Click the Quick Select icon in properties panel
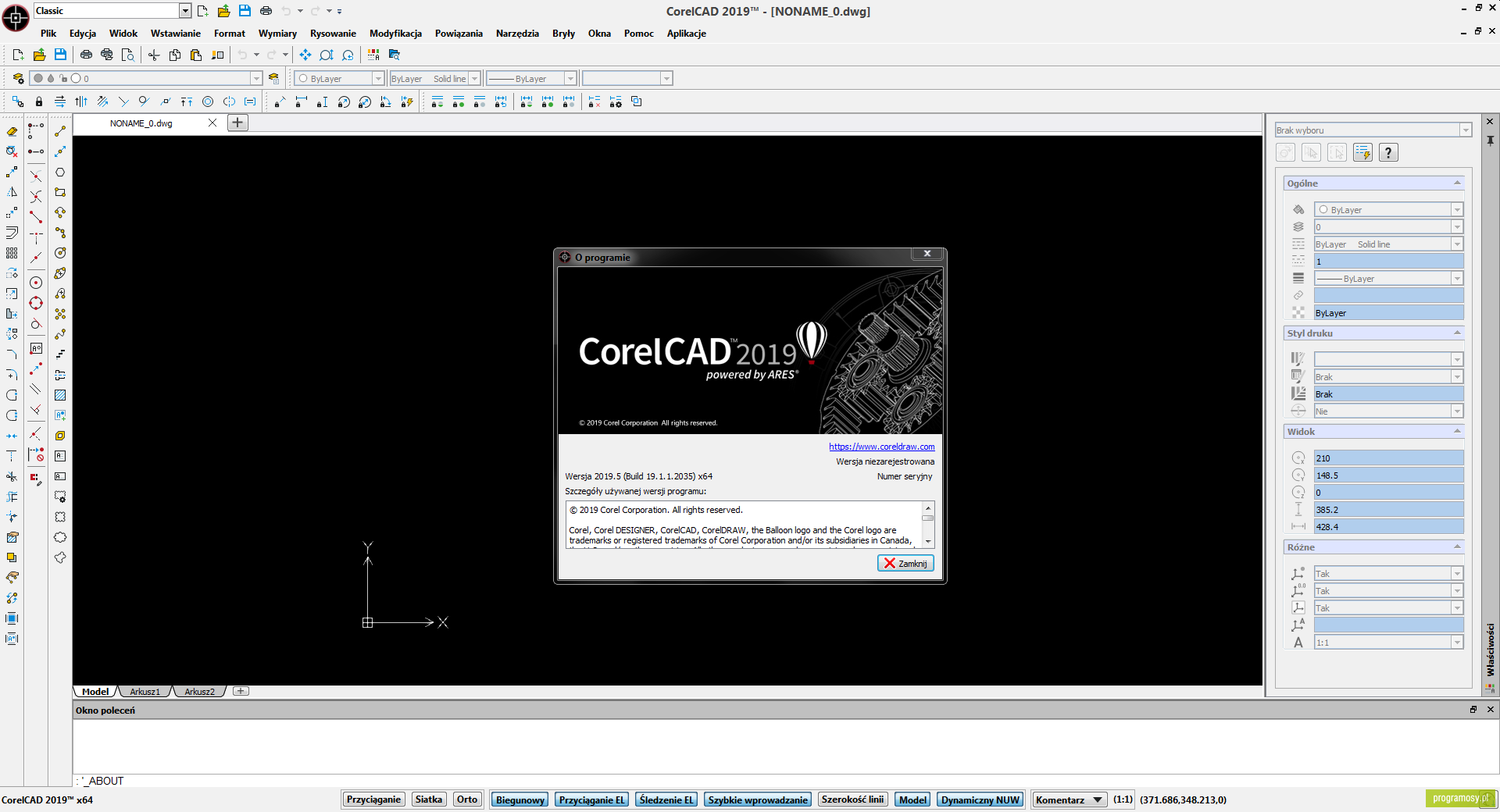This screenshot has width=1500, height=812. (1362, 152)
